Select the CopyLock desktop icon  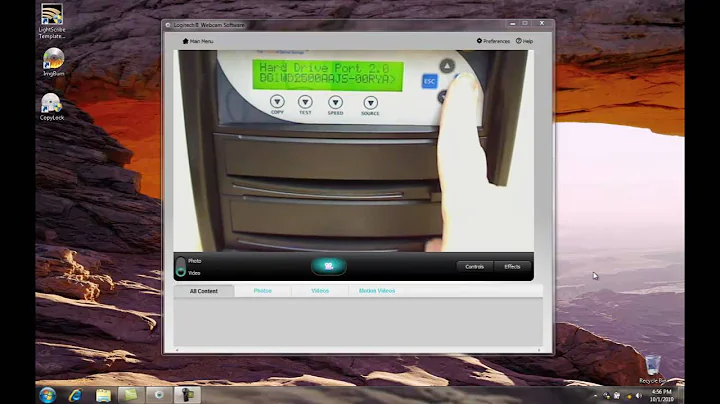51,107
